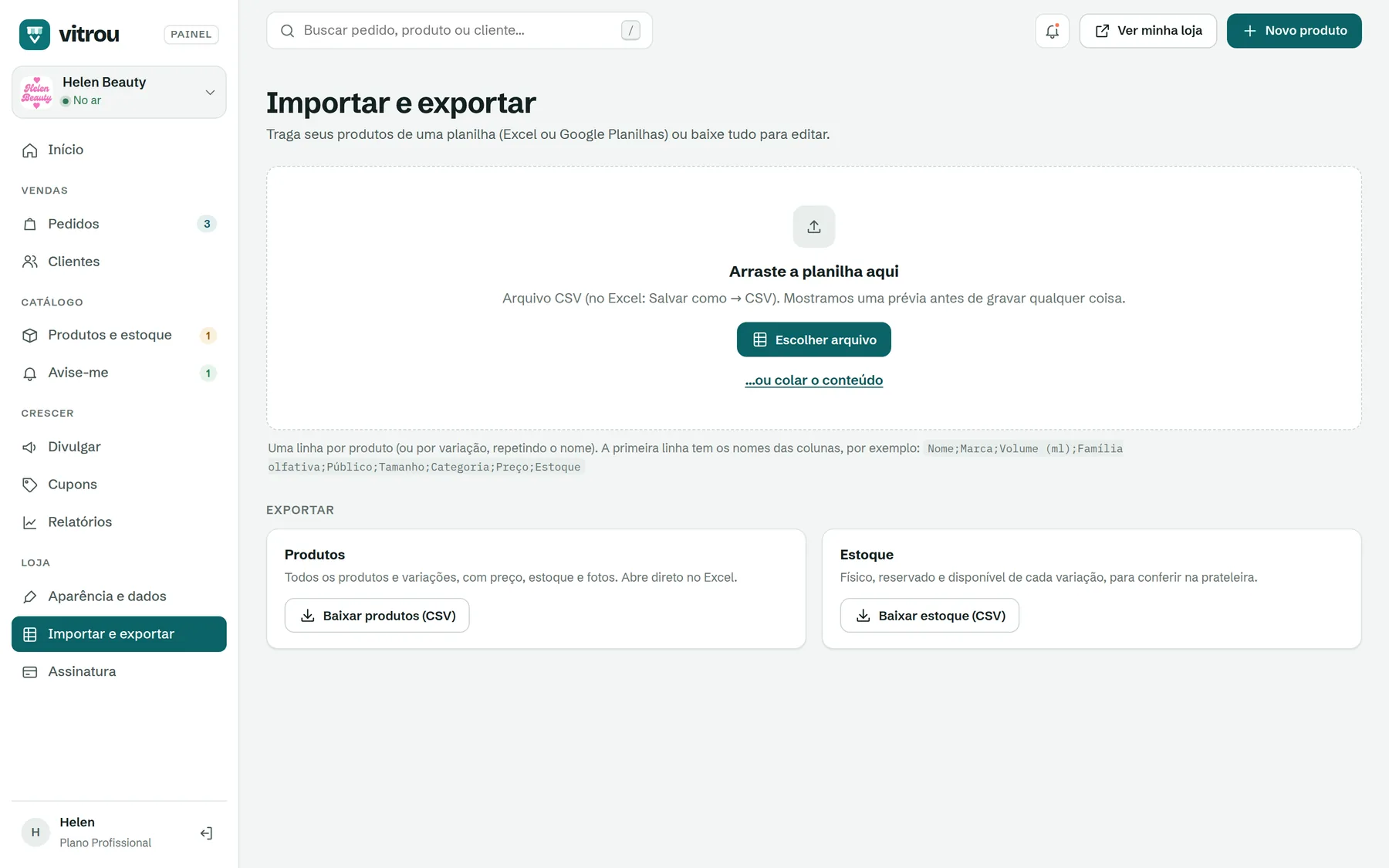Image resolution: width=1389 pixels, height=868 pixels.
Task: Click the Arraste a planilha aqui heading
Action: point(814,272)
